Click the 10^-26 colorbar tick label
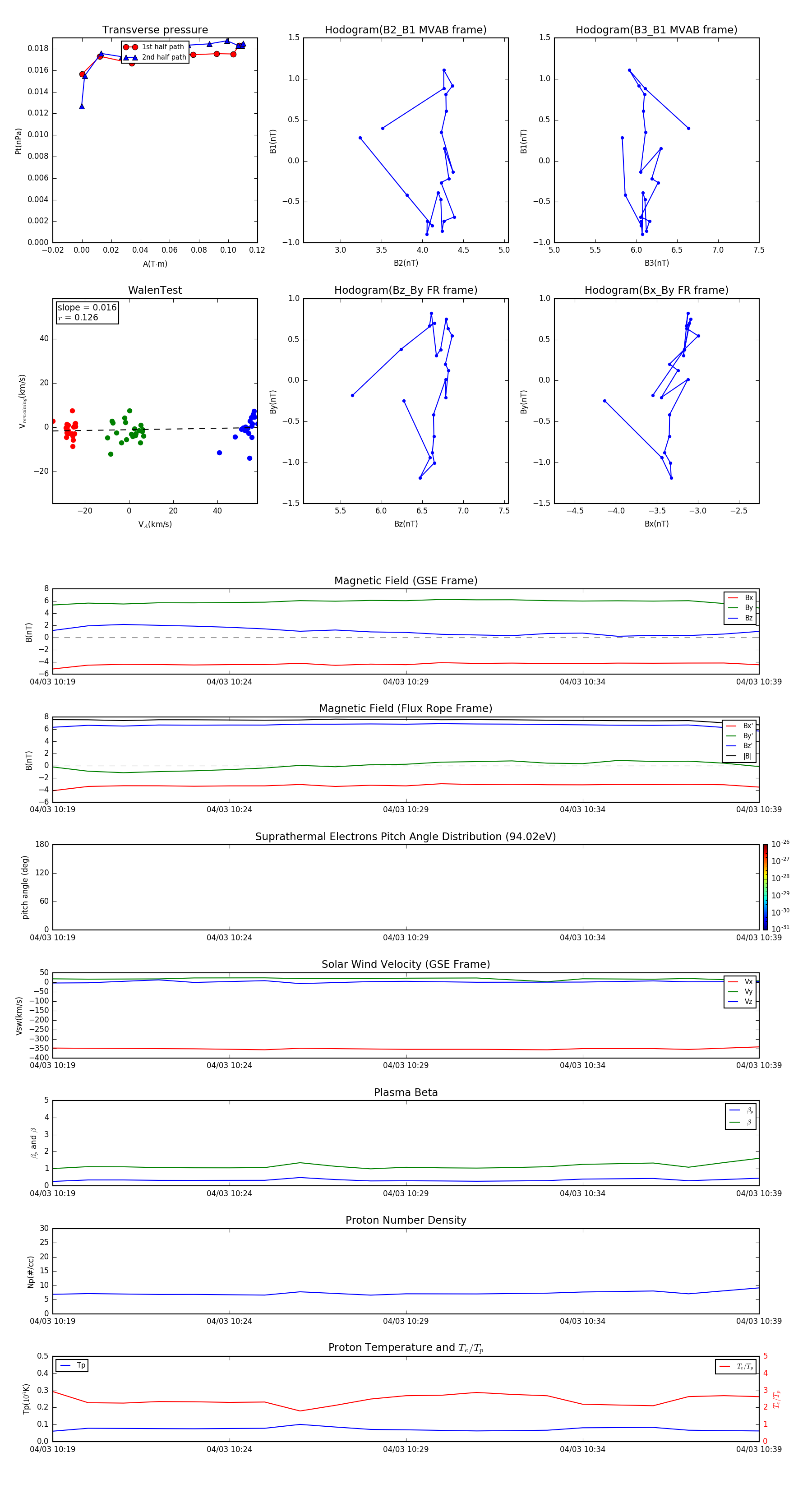Viewport: 812px width, 1489px height. [781, 844]
